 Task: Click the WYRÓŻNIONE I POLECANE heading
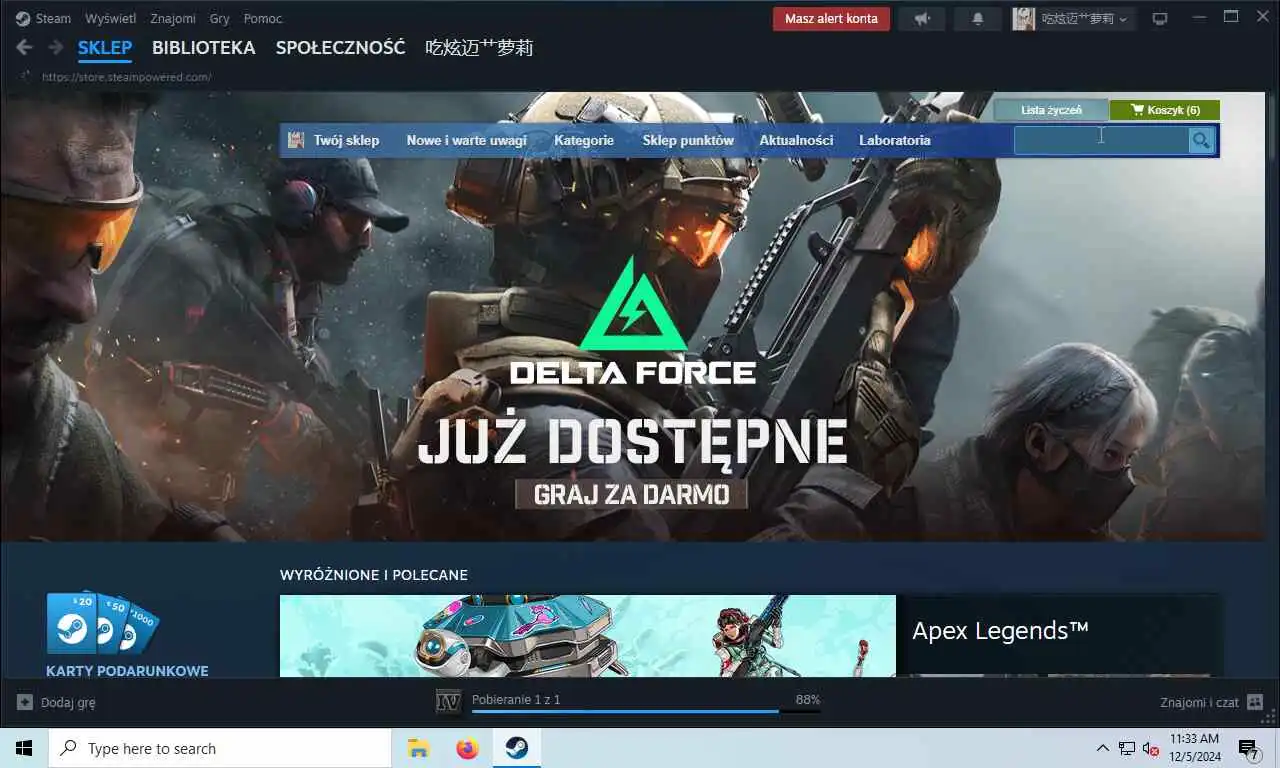[374, 575]
